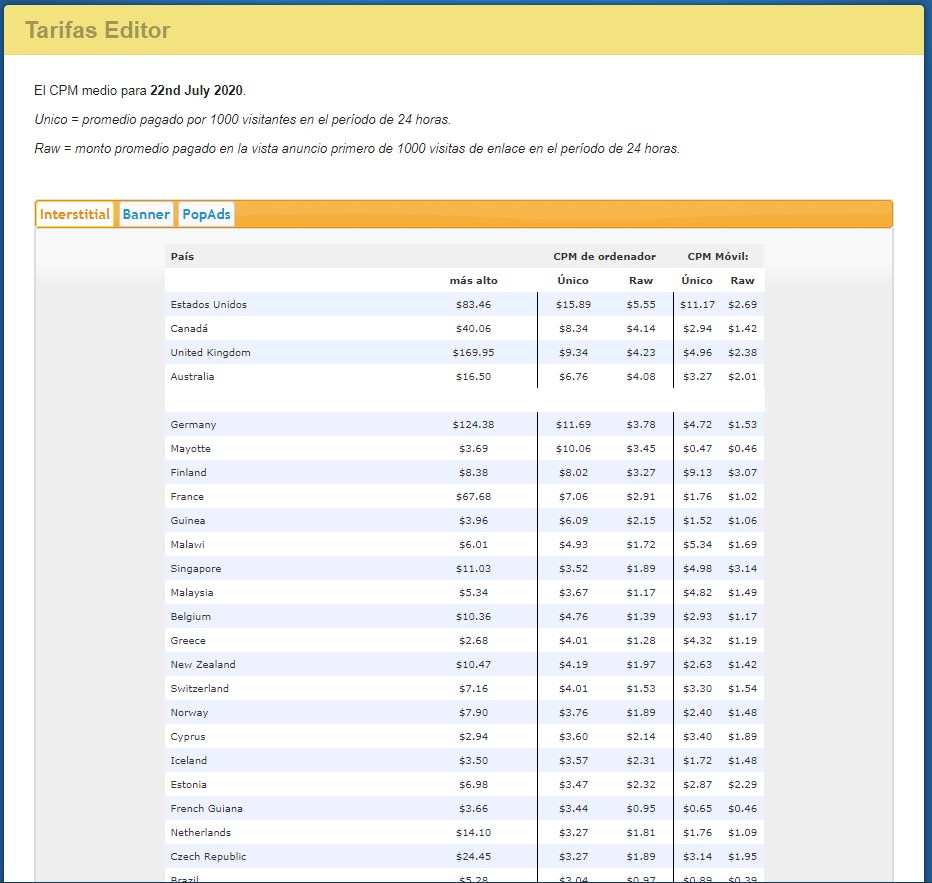Select the PopAds tab

pyautogui.click(x=206, y=215)
